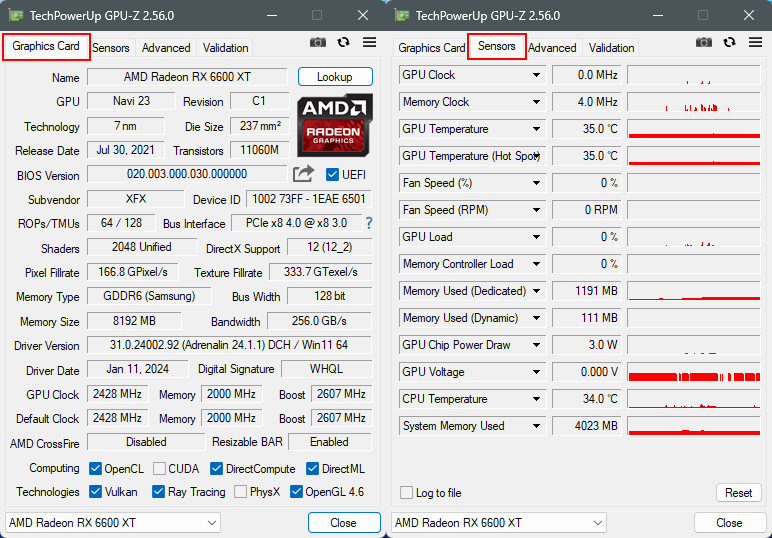Screen dimensions: 772x538
Task: Toggle the DirectML checkbox
Action: pos(312,469)
